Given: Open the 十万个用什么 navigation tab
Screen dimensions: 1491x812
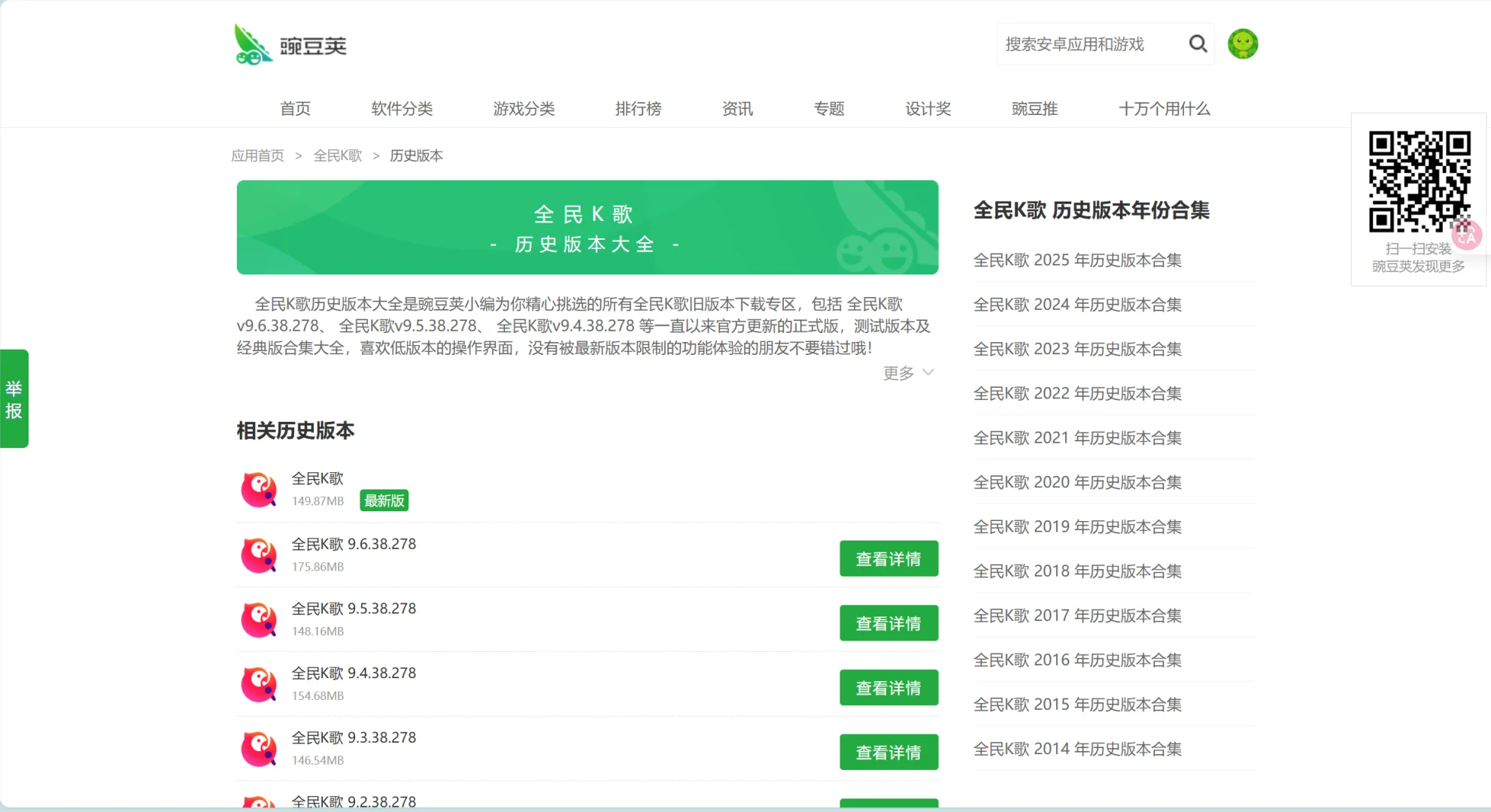Looking at the screenshot, I should coord(1164,109).
